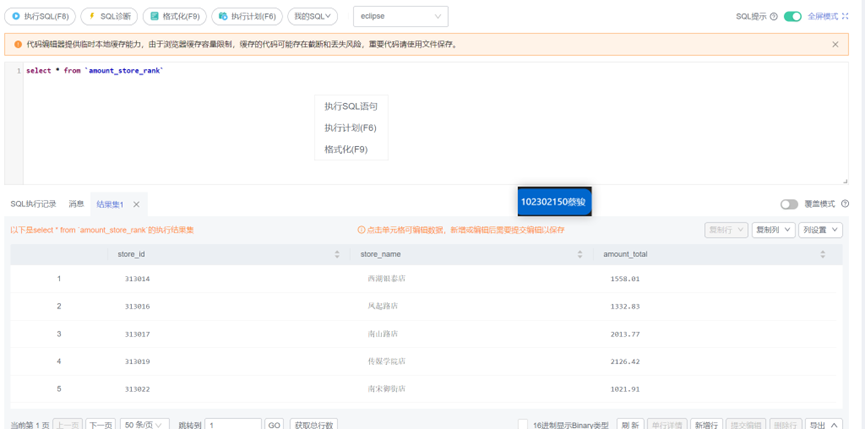Screen dimensions: 865x429
Task: Click the 上一页 previous page button
Action: (68, 425)
